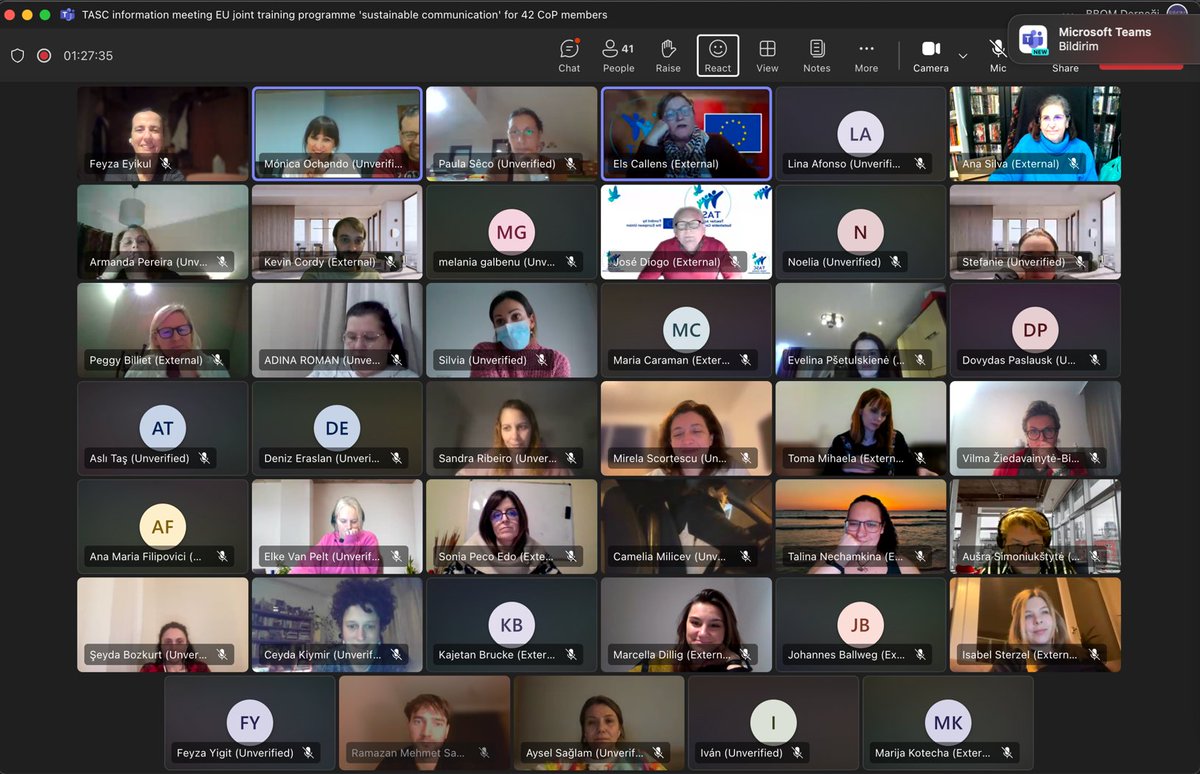1200x774 pixels.
Task: Click the TASC information meeting window title
Action: 345,15
